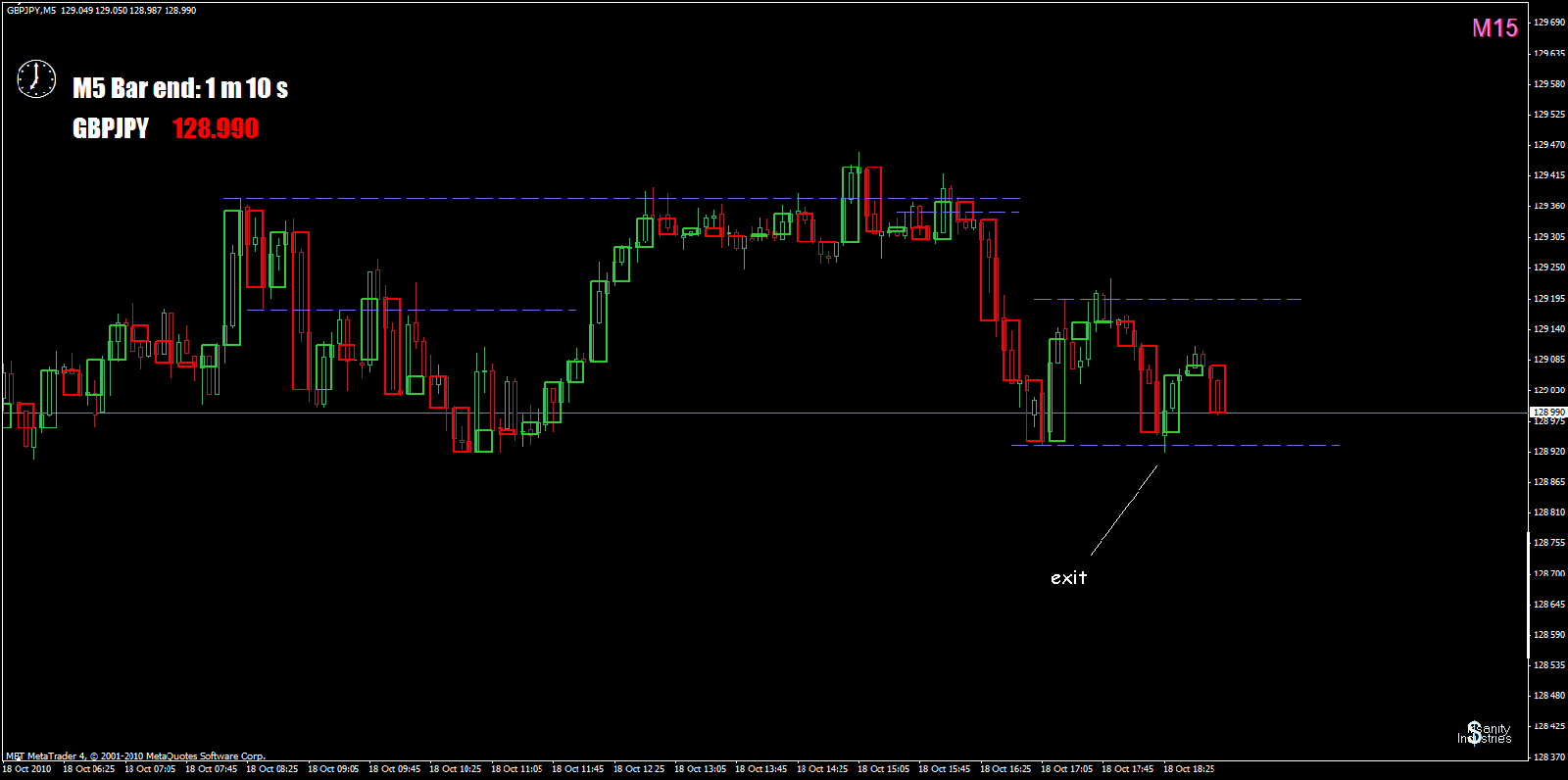Select the 128.755 level on the price axis
This screenshot has height=780, width=1568.
point(1548,542)
